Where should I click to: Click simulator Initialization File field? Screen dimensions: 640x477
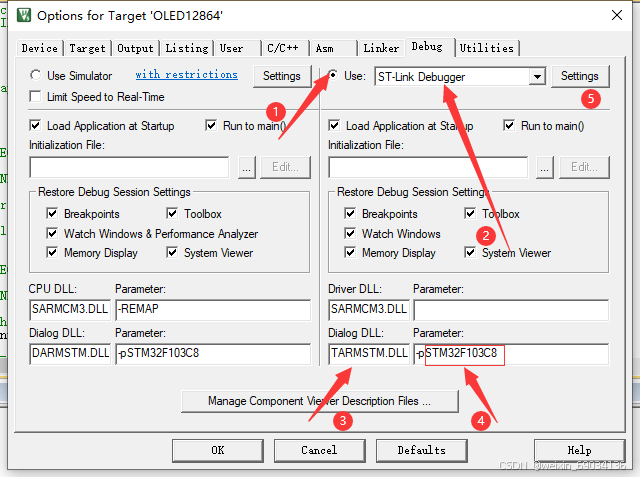point(129,167)
